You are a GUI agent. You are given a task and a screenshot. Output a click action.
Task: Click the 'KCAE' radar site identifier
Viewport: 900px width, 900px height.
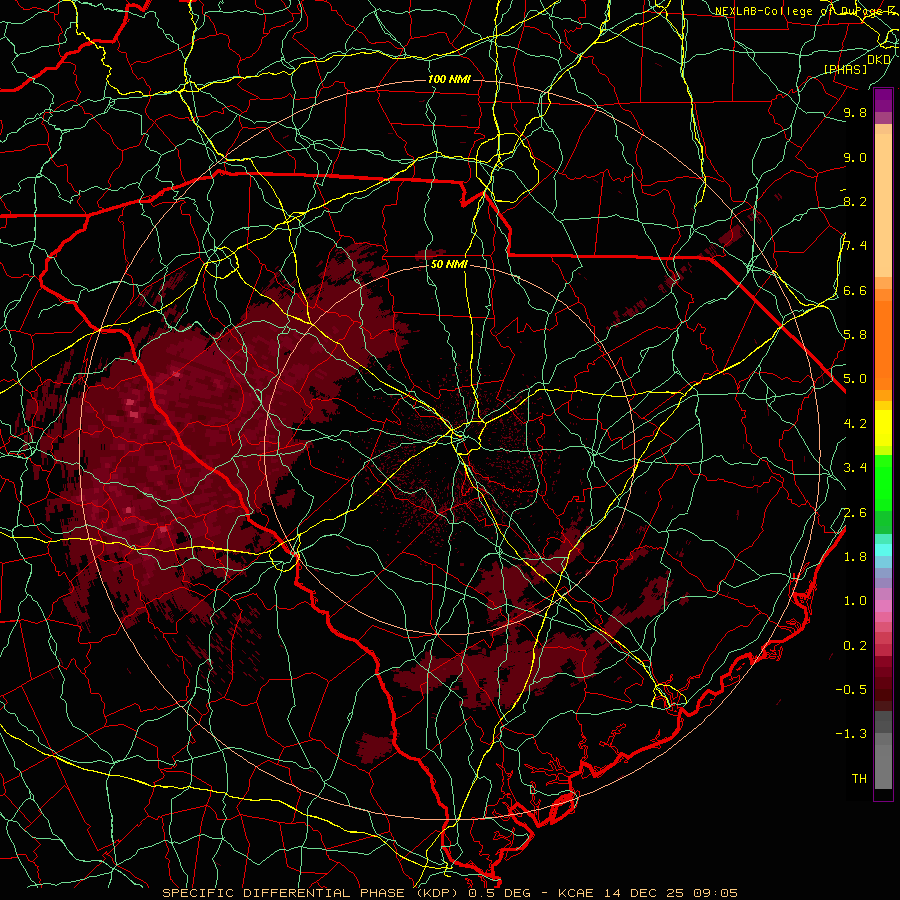click(x=578, y=893)
